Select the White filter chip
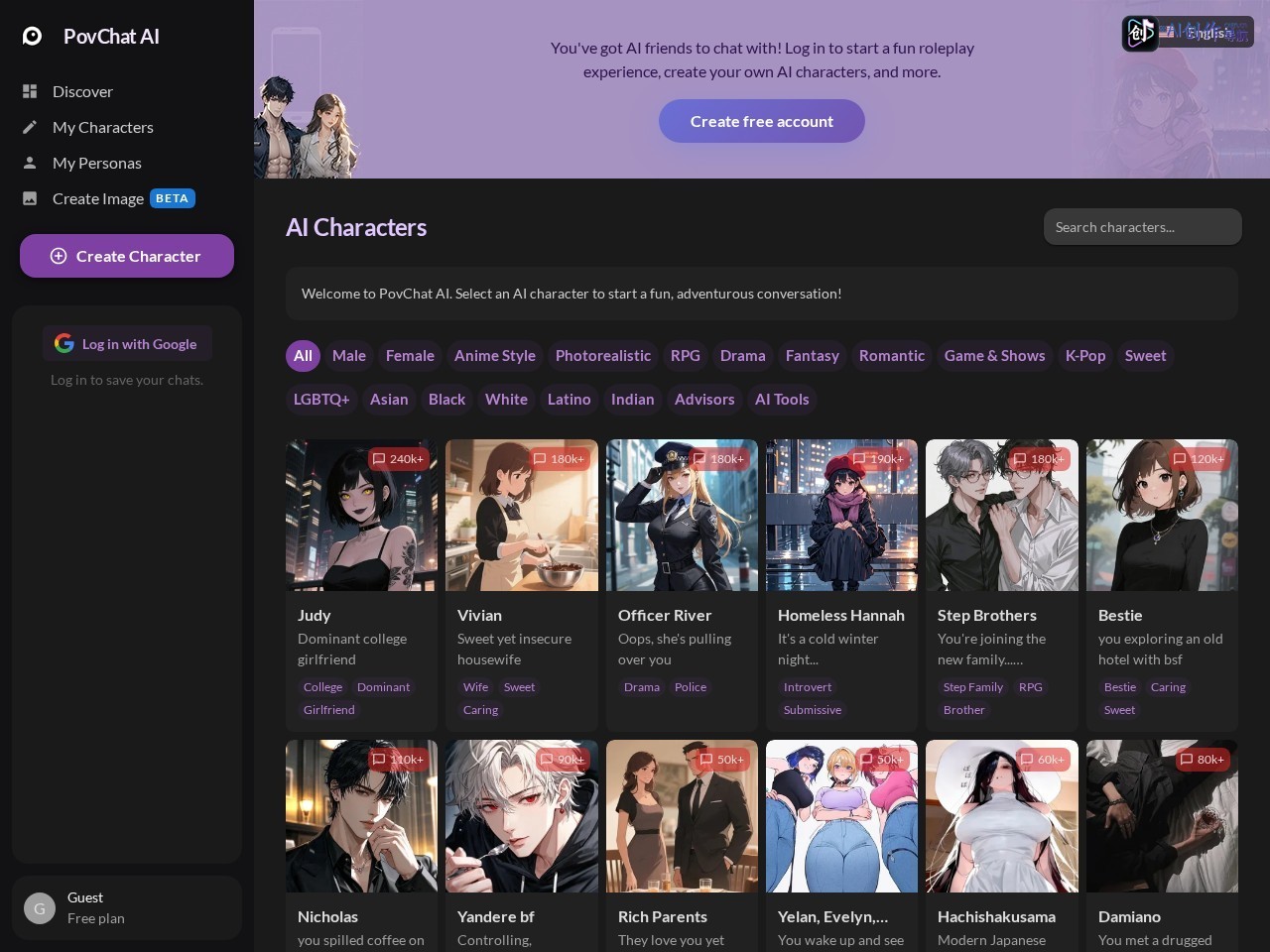 pos(506,399)
